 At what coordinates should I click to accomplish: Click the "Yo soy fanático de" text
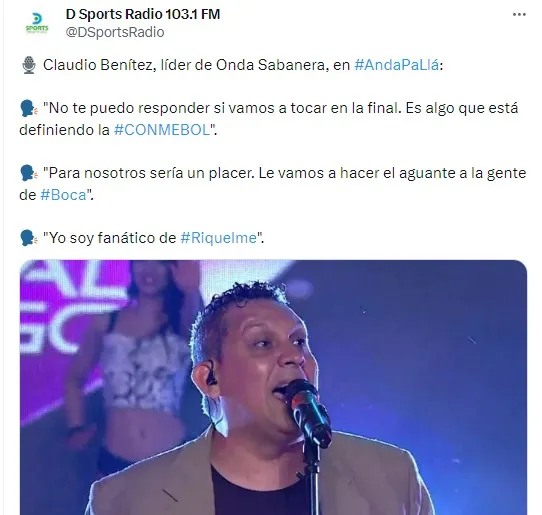(110, 238)
